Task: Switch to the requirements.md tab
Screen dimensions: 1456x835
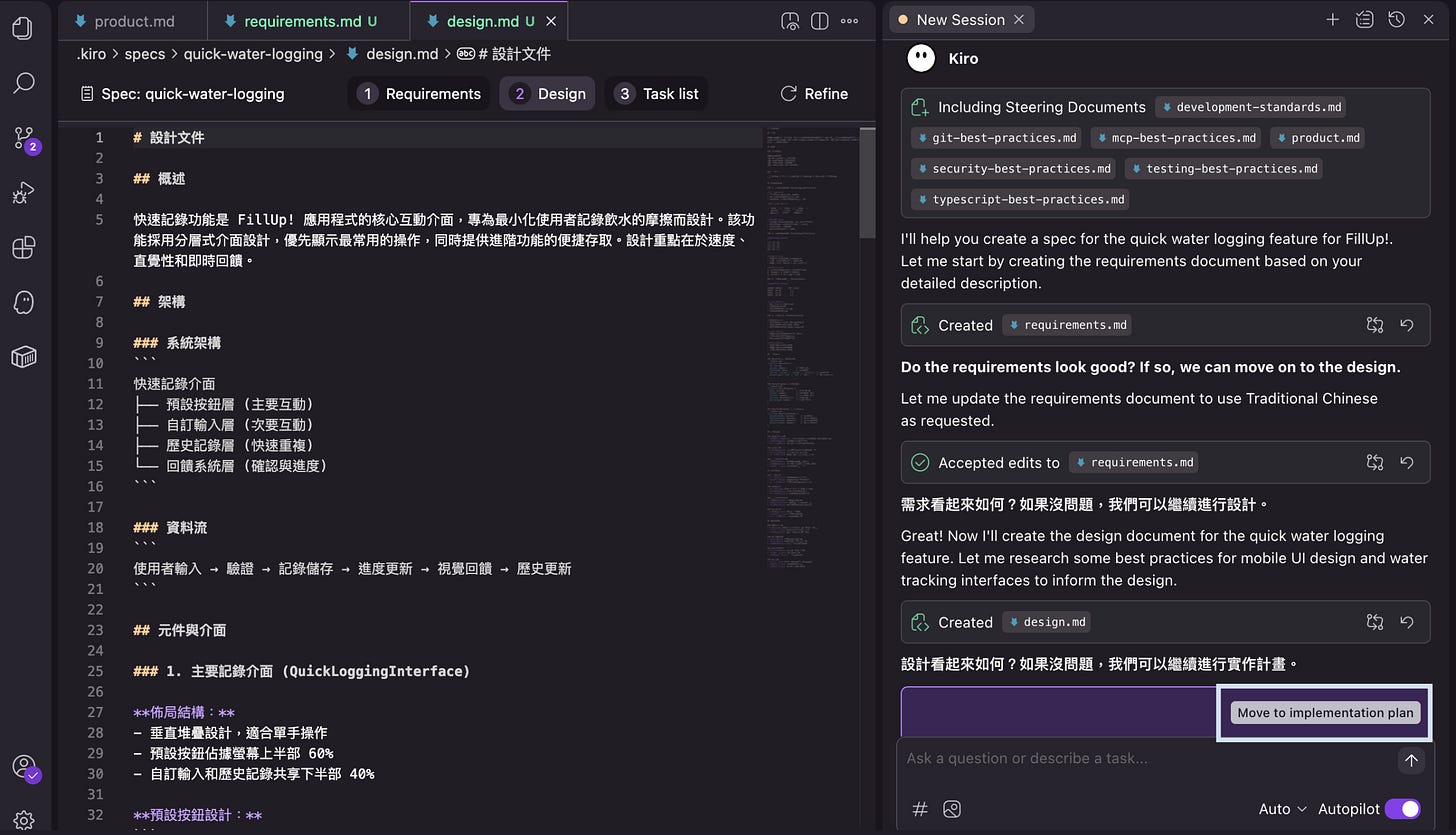Action: click(x=309, y=20)
